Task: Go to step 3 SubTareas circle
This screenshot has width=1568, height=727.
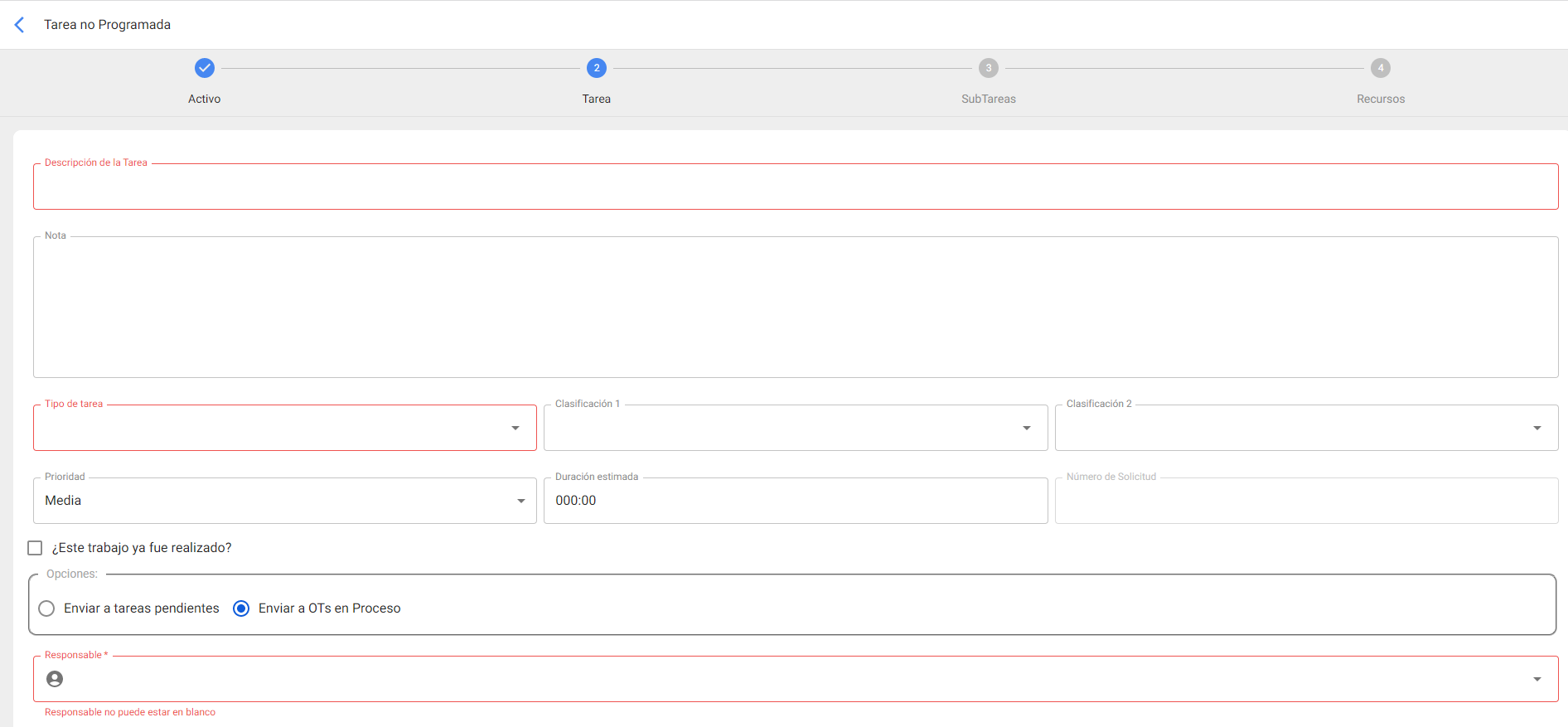Action: [x=989, y=68]
